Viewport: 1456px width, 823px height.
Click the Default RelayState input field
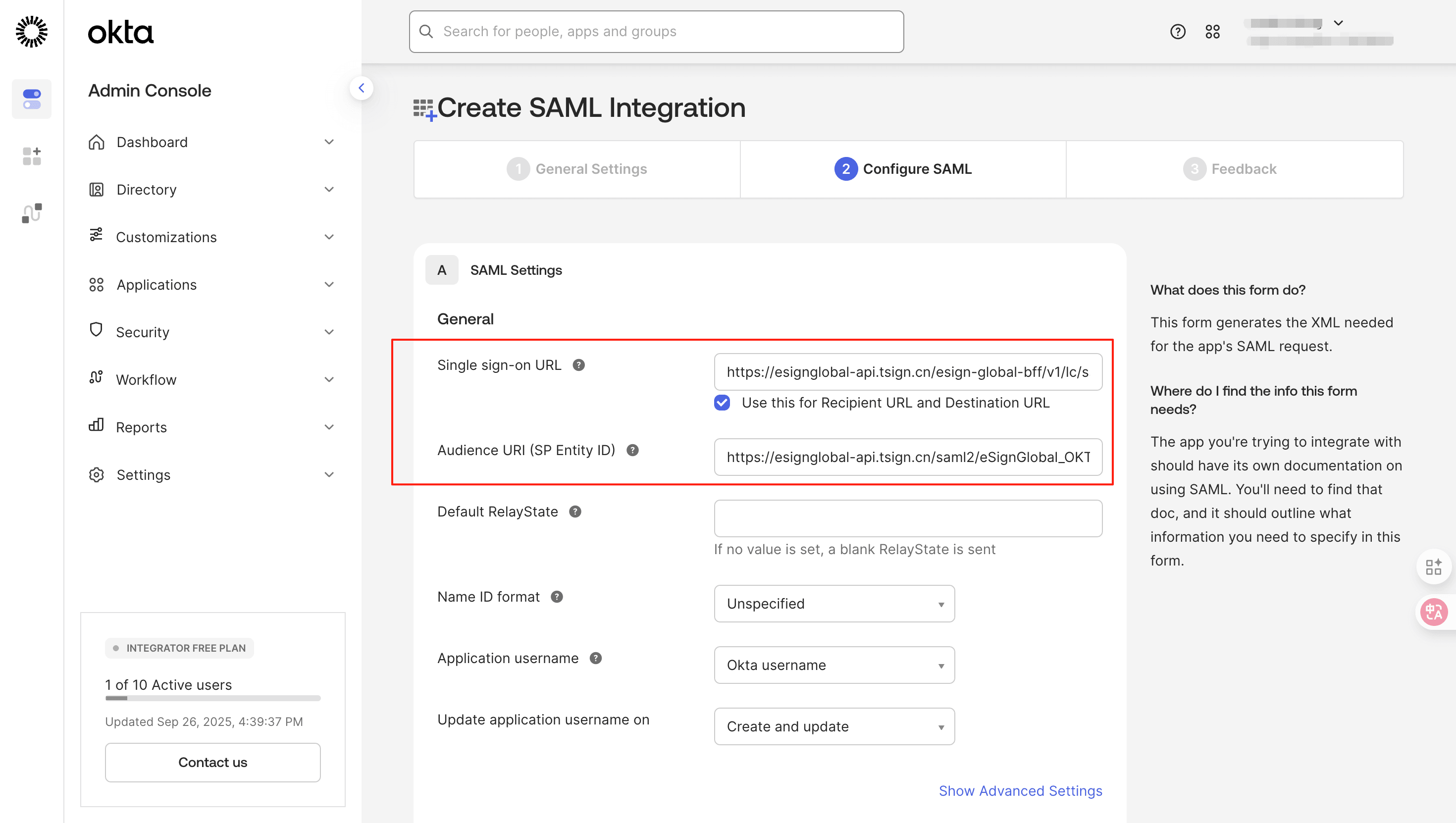907,518
